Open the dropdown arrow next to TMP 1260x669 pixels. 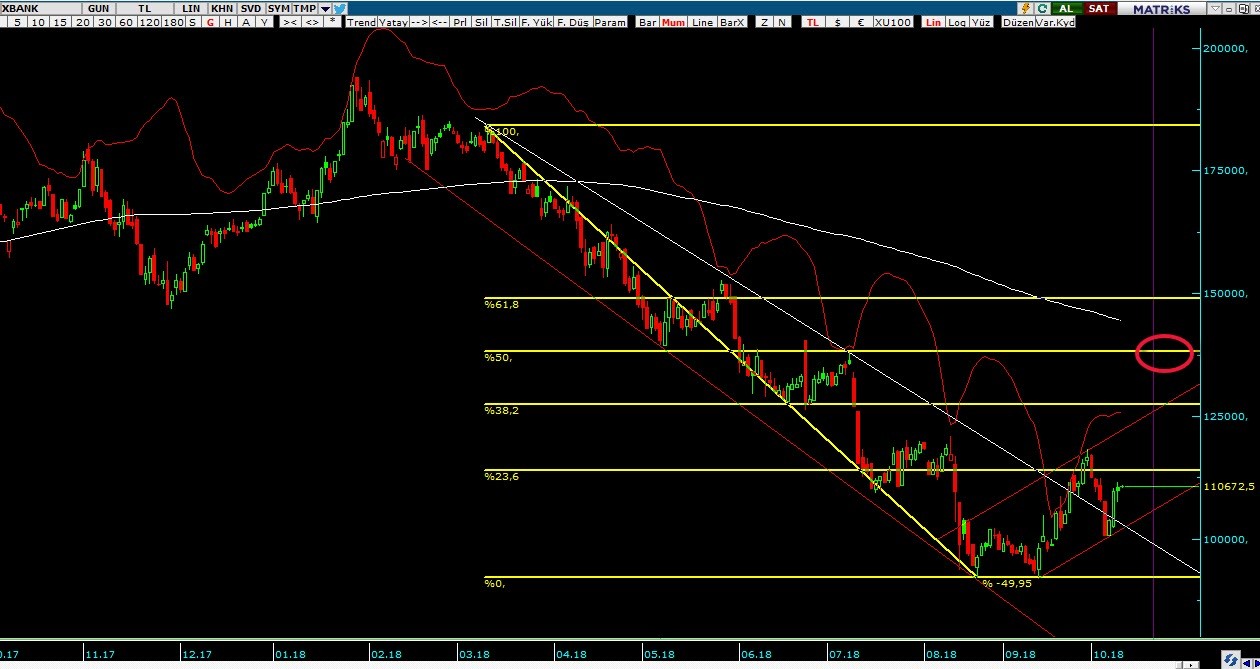325,9
